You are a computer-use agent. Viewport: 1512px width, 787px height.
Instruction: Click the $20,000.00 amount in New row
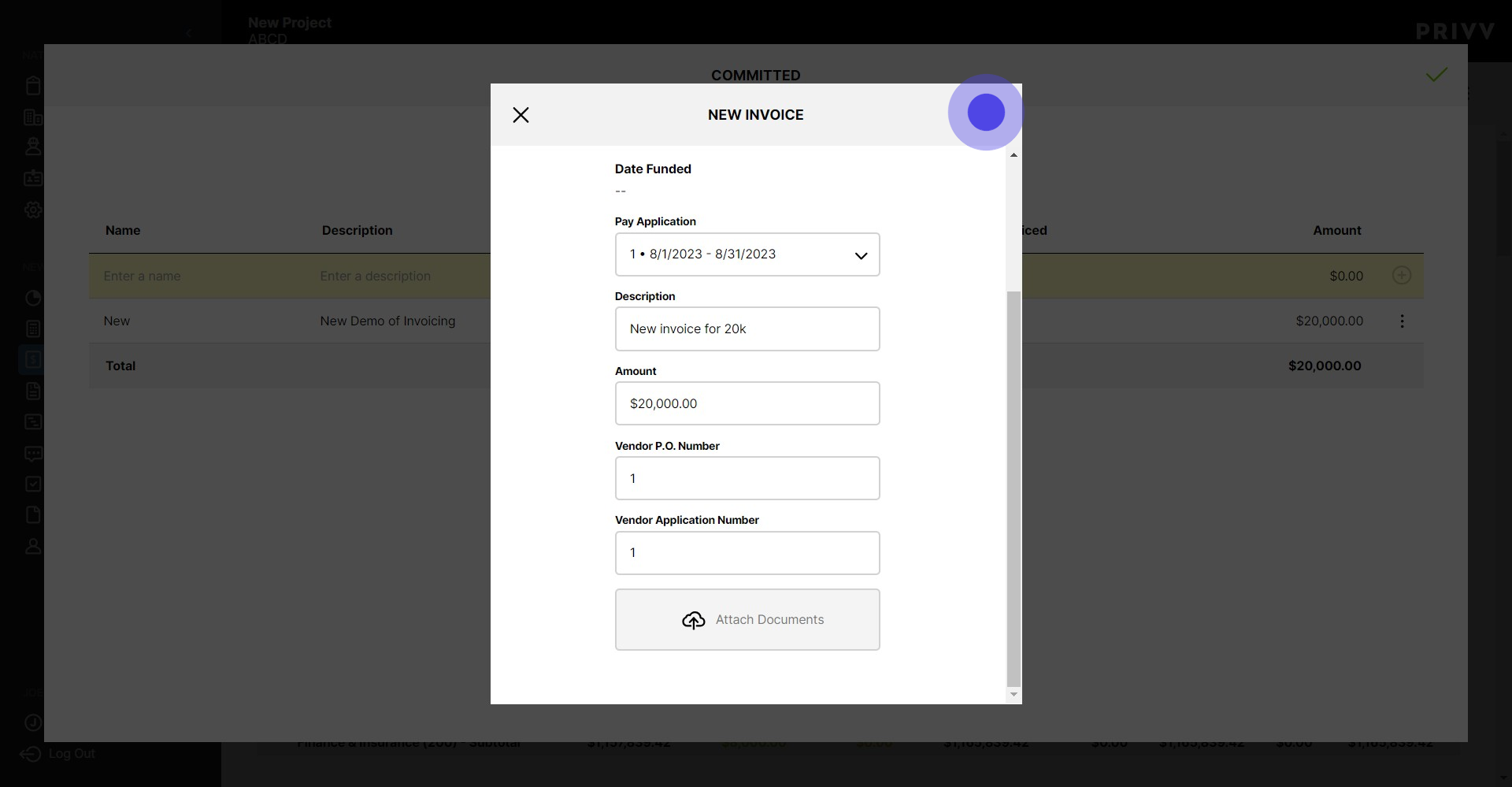click(x=1329, y=321)
